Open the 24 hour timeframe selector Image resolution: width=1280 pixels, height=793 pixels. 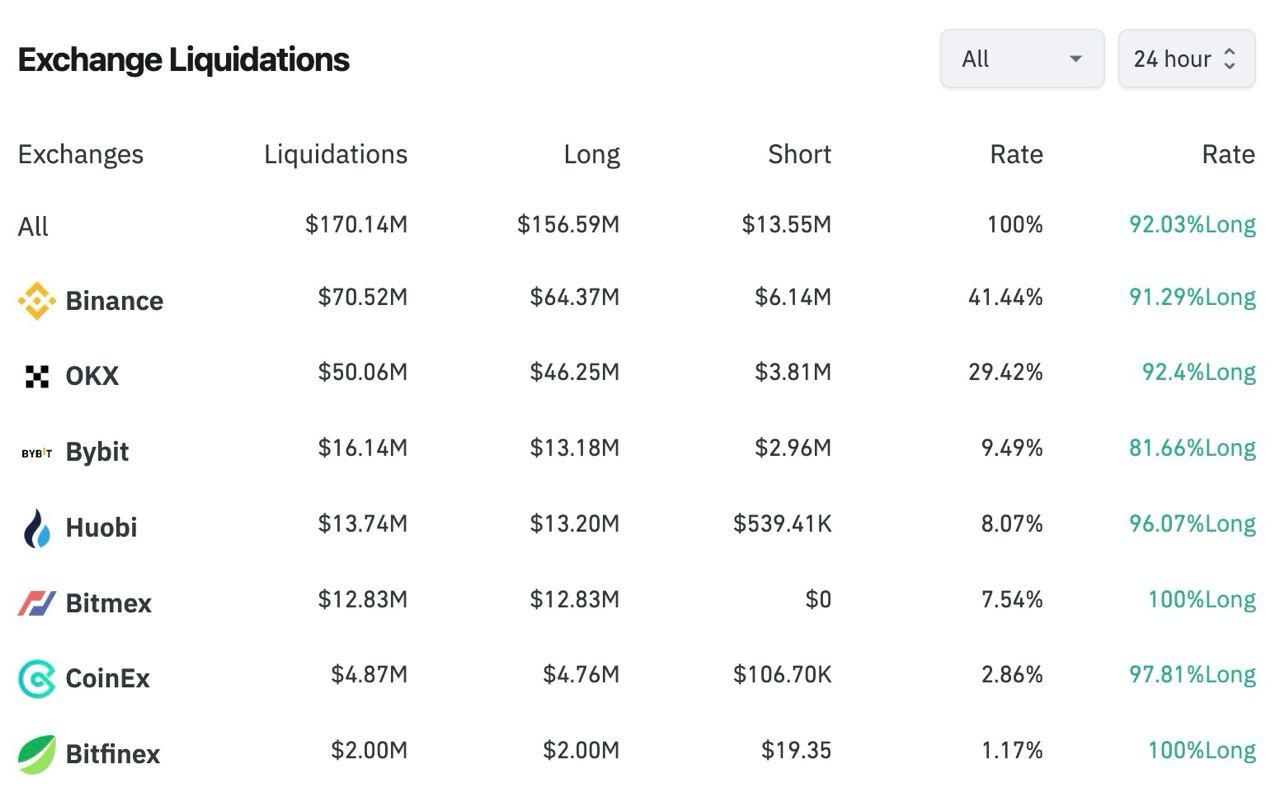tap(1172, 59)
